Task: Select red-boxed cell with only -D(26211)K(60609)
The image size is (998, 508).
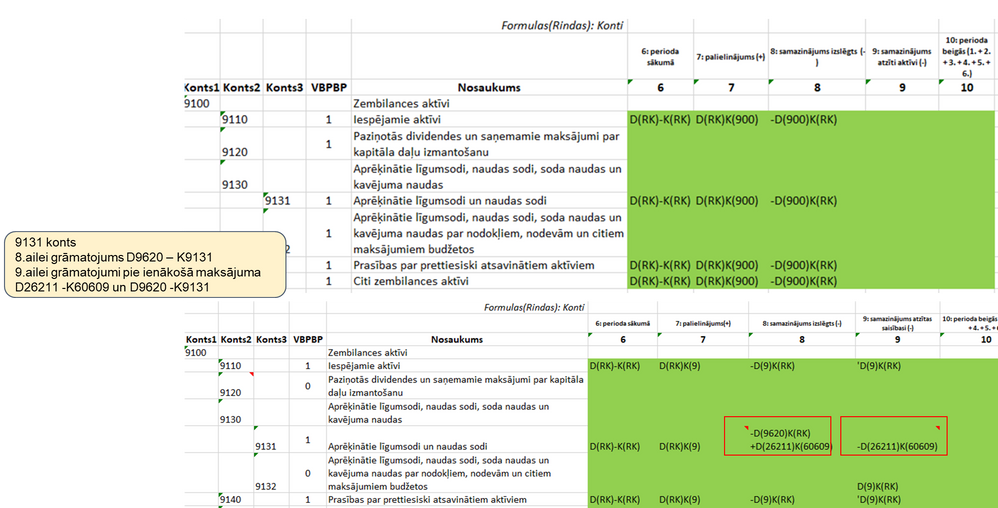Action: (894, 436)
